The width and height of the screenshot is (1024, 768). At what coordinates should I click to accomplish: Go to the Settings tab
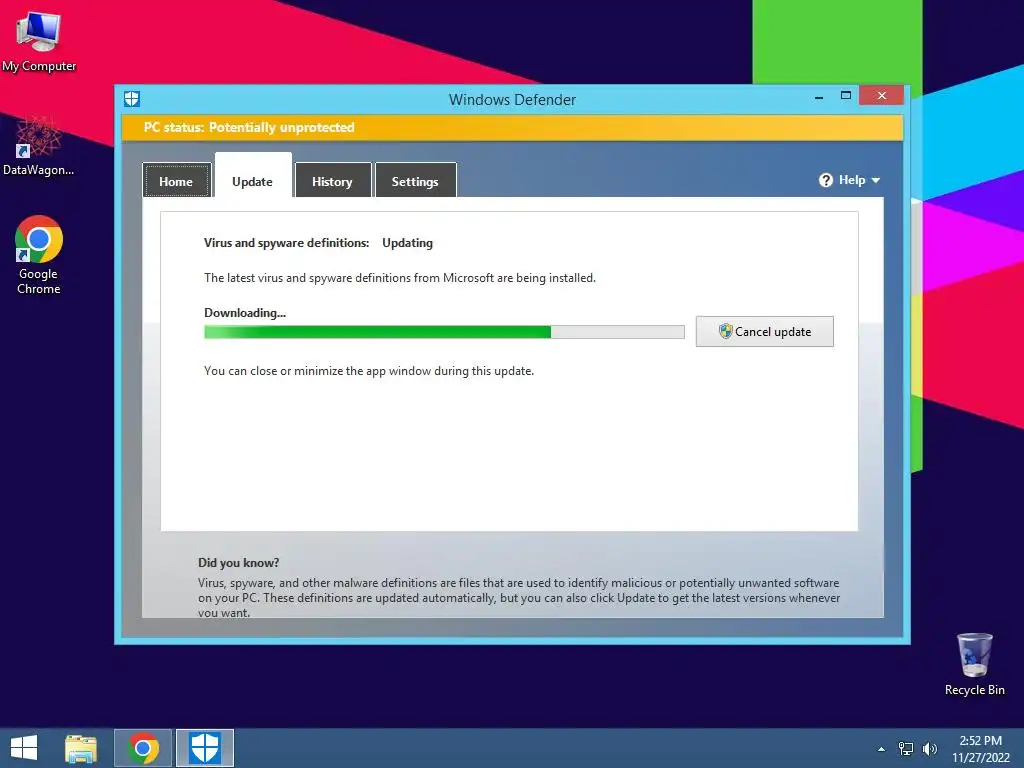(415, 181)
